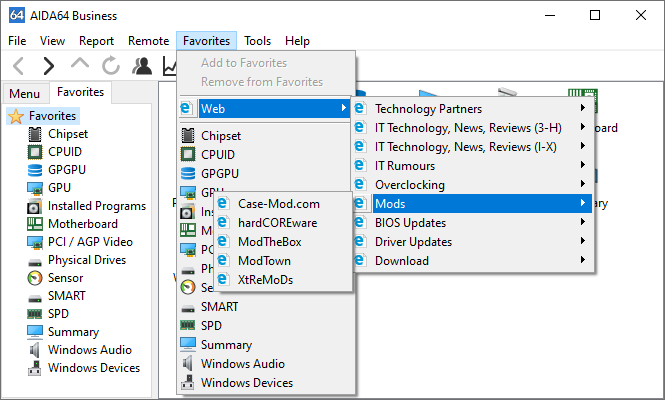Screen dimensions: 665x400
Task: Click the Favorites star icon in tree
Action: tap(16, 116)
